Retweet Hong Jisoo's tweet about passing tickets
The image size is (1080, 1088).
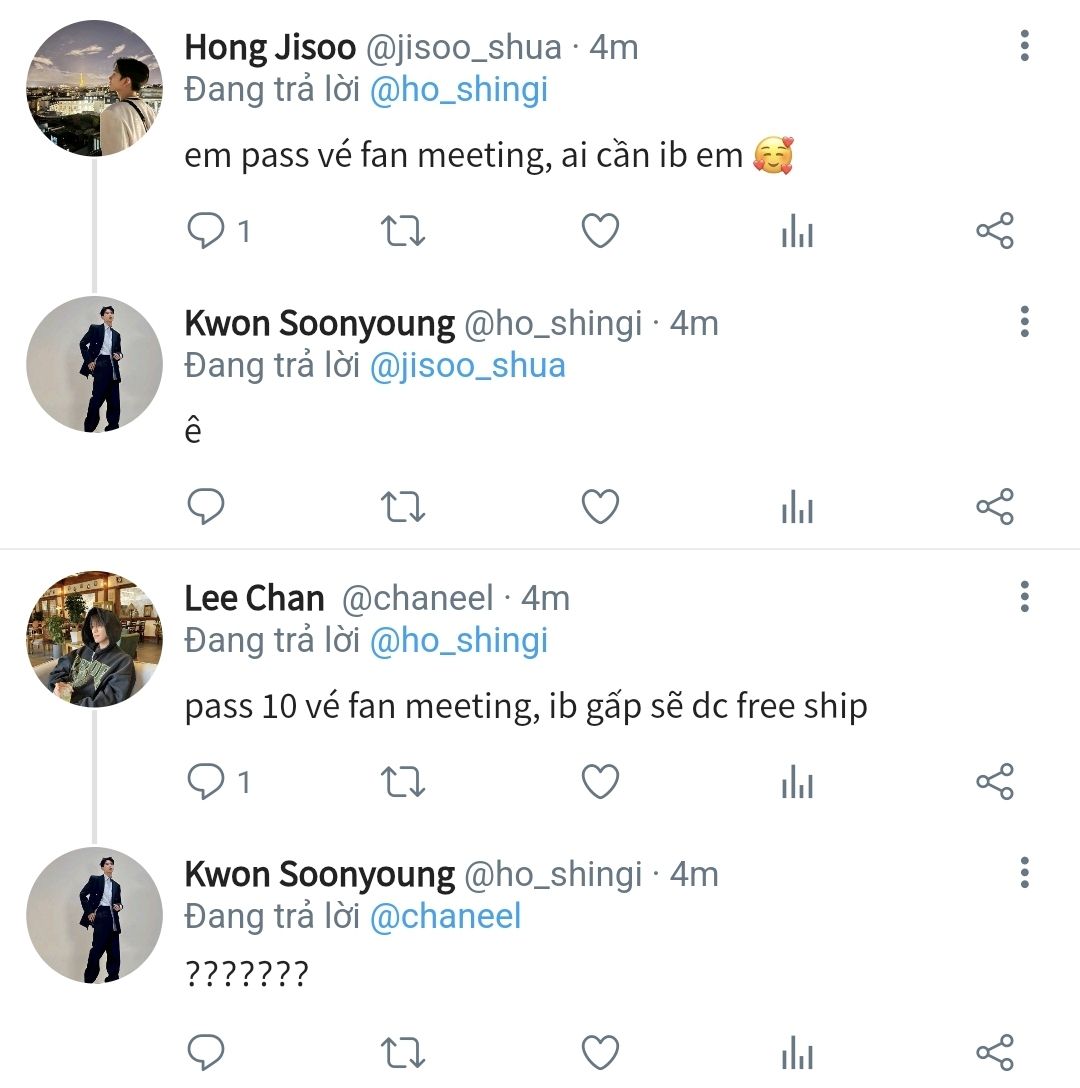point(404,231)
